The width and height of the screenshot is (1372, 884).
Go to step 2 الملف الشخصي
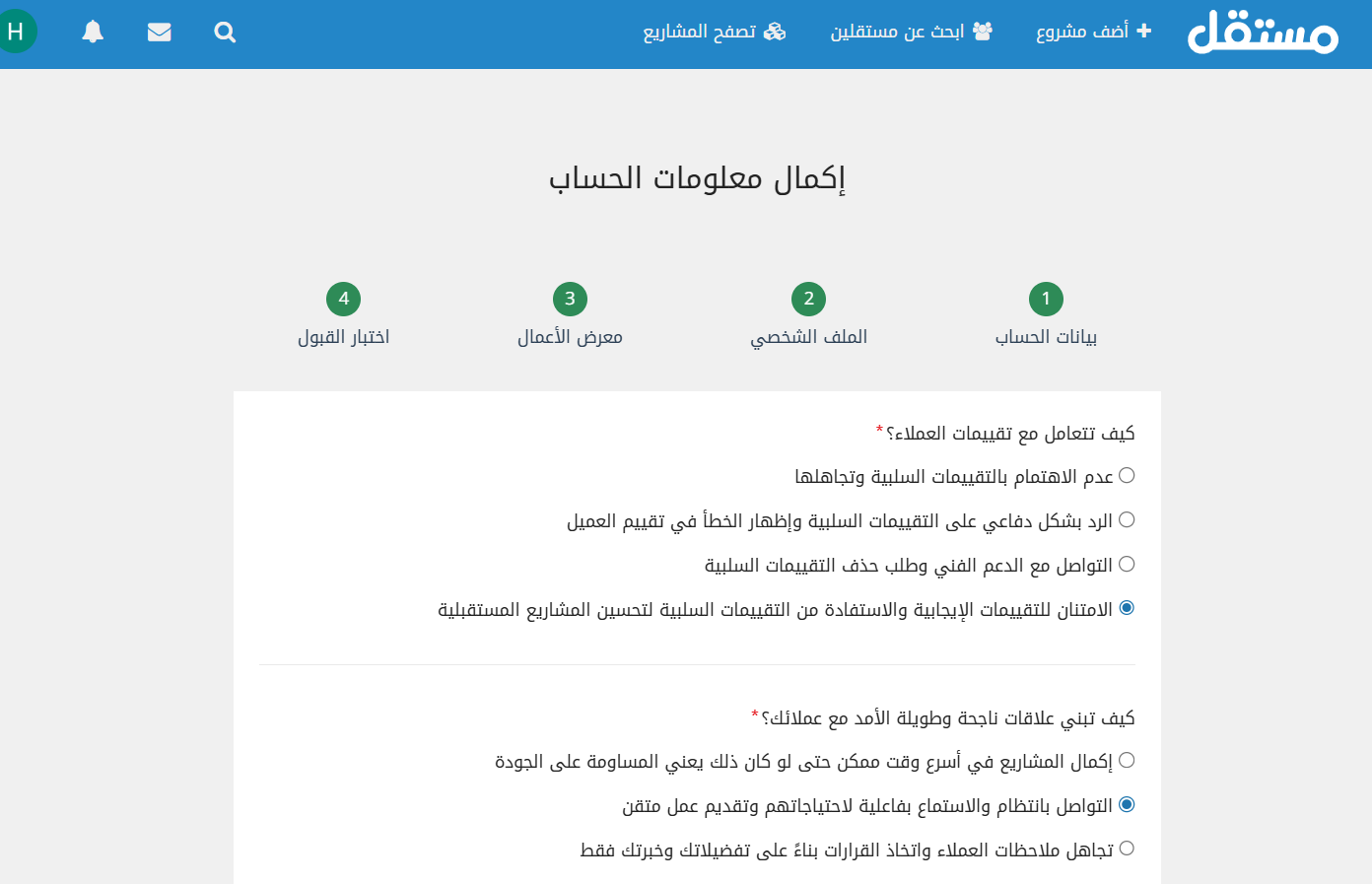coord(808,299)
